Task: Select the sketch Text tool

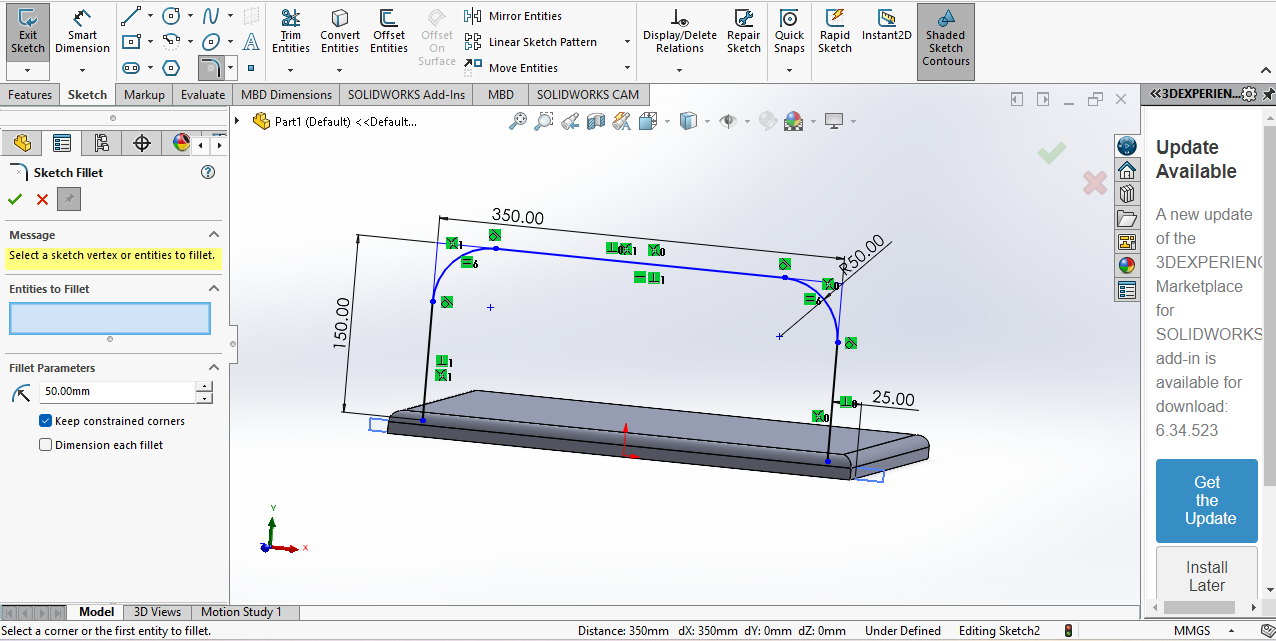Action: pyautogui.click(x=251, y=42)
